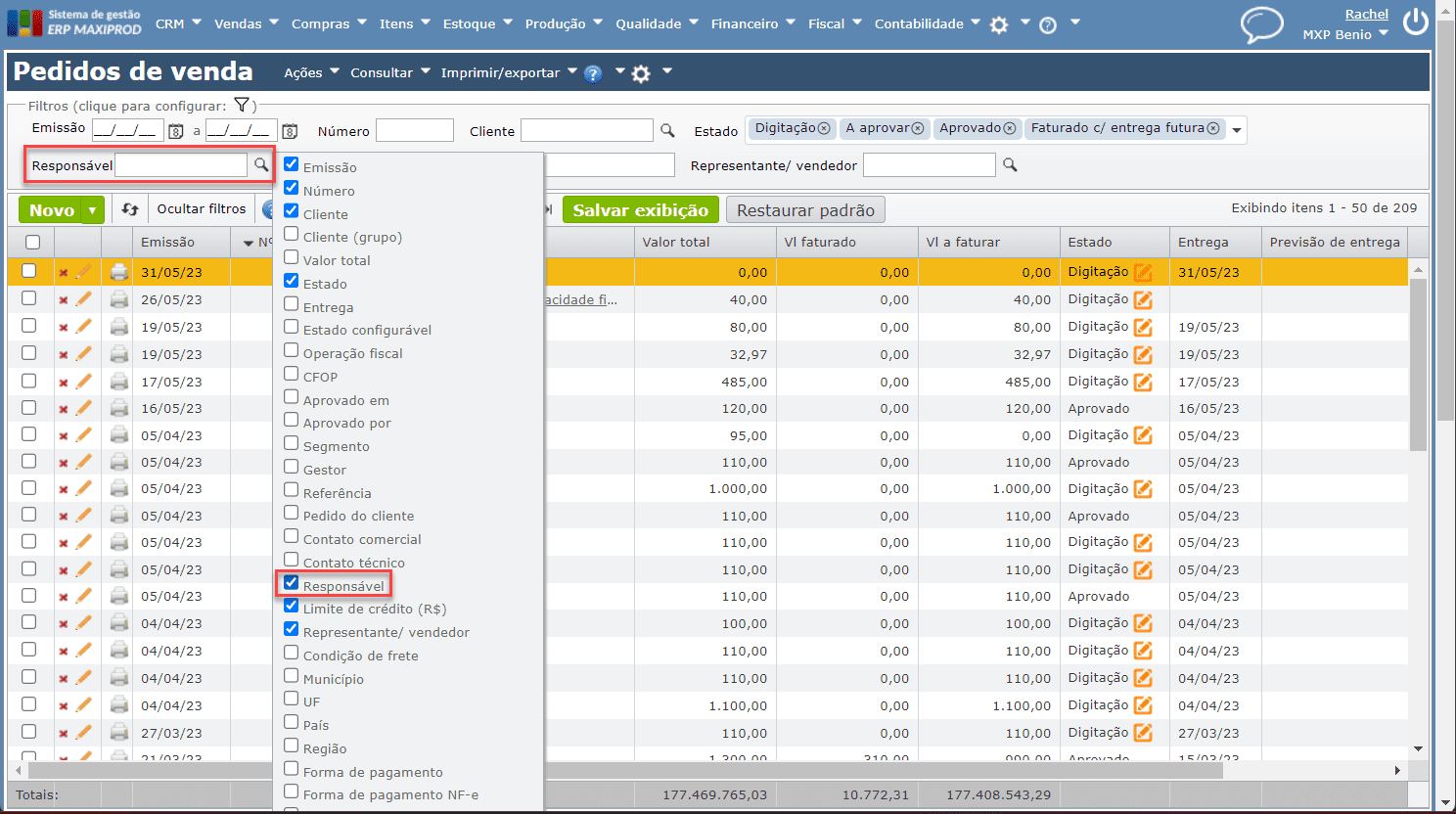Click the Responsável field search magnifier
1456x814 pixels.
[x=261, y=165]
